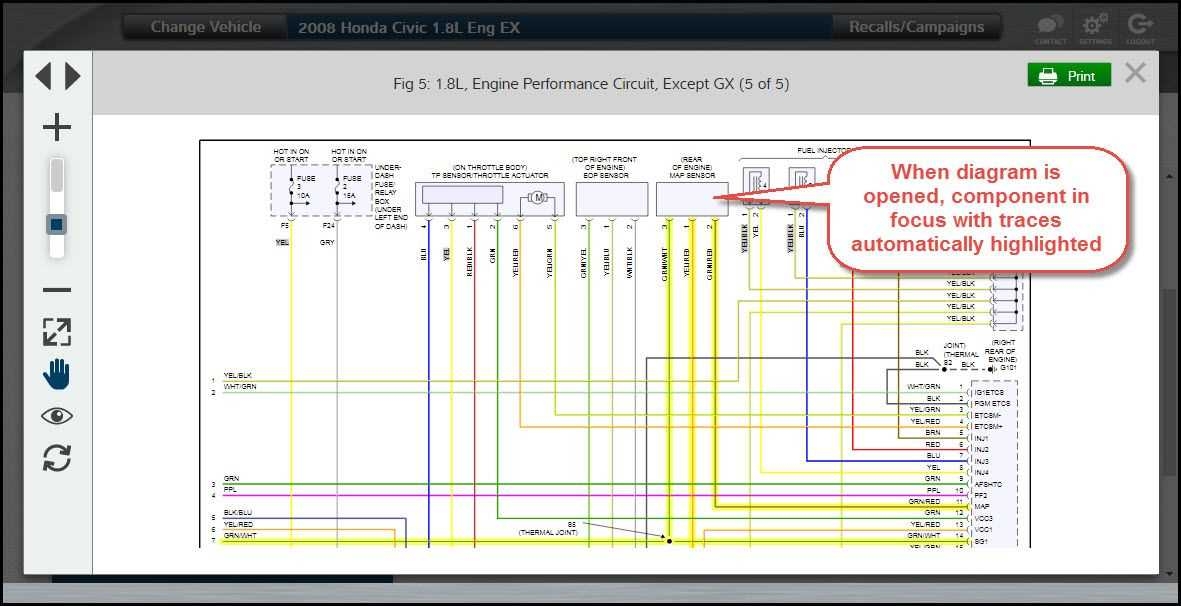Click the zoom out minus icon
Viewport: 1181px width, 606px height.
coord(57,290)
